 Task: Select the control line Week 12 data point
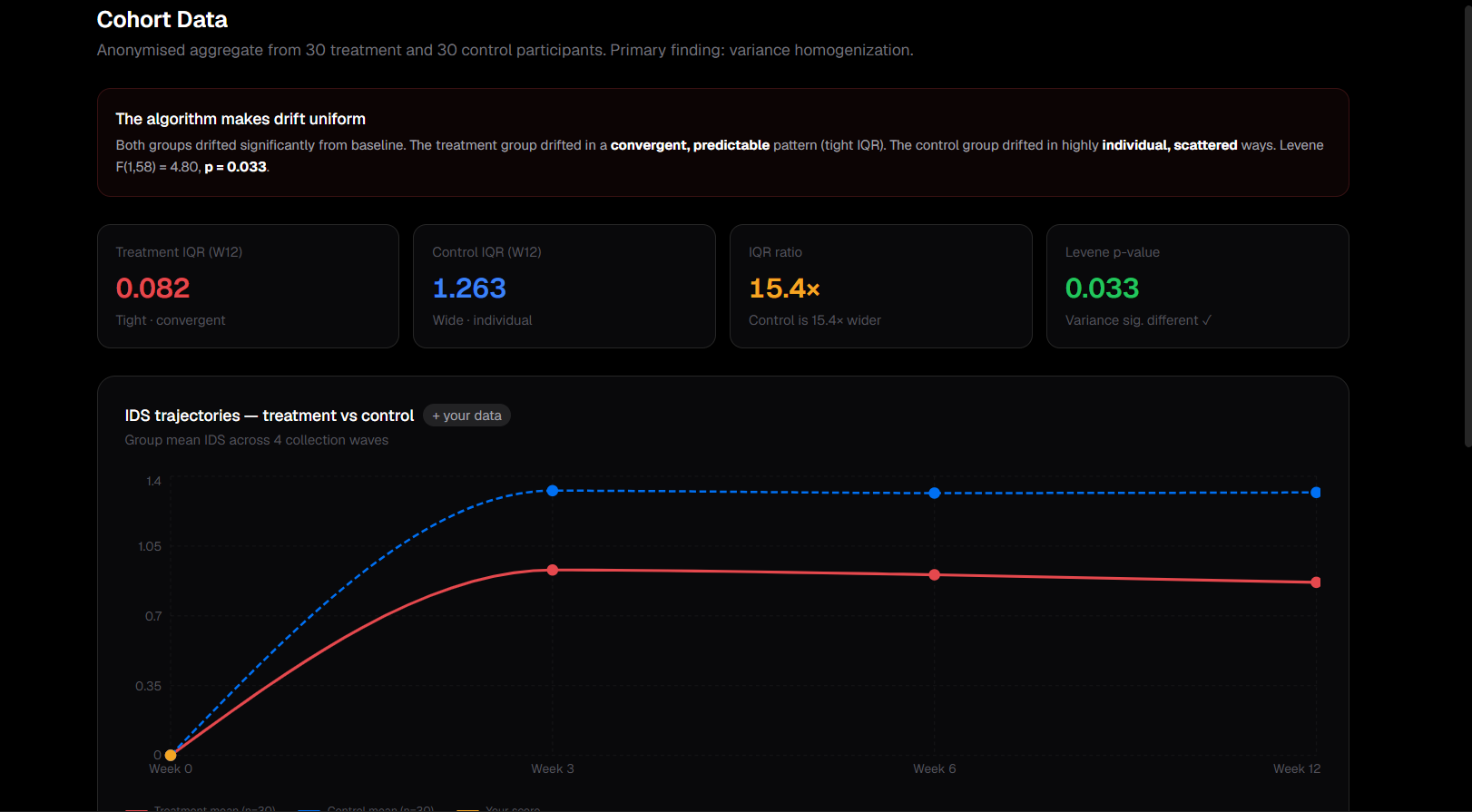(x=1316, y=493)
